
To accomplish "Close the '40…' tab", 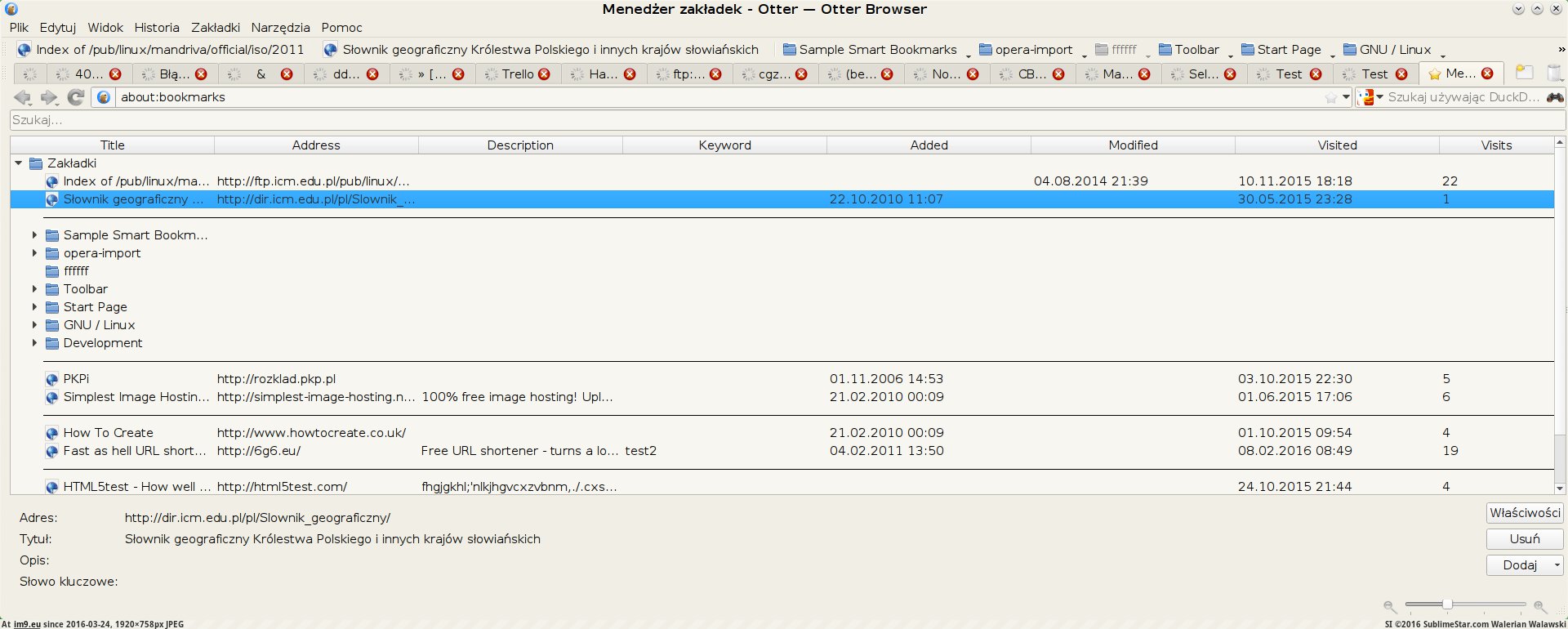I will click(x=115, y=74).
